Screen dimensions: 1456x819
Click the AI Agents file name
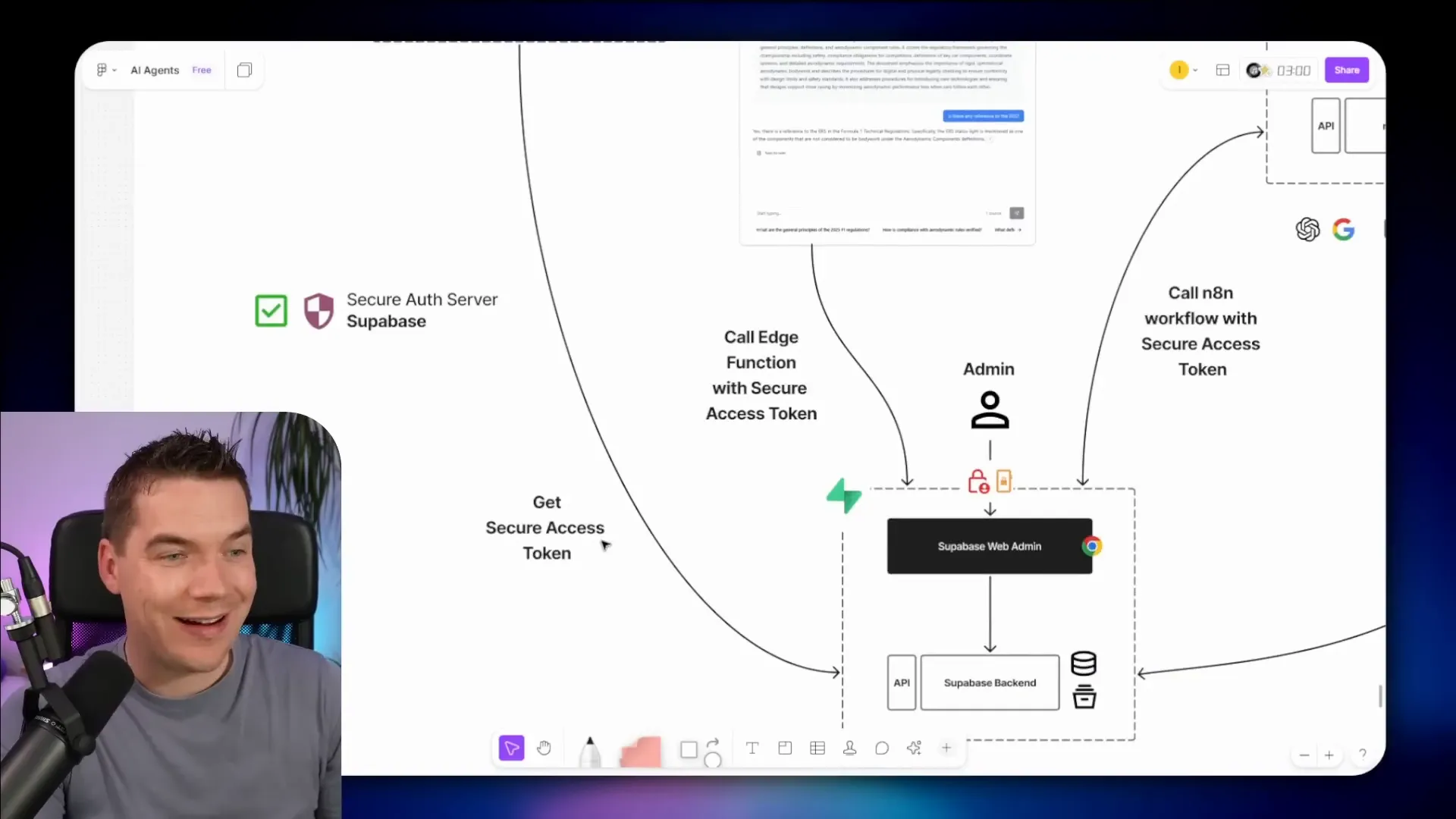(x=155, y=70)
